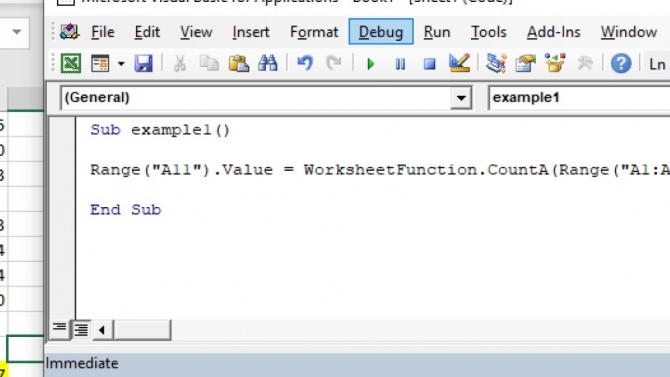670x377 pixels.
Task: Click the 'Sub example1()' code line
Action: (160, 130)
